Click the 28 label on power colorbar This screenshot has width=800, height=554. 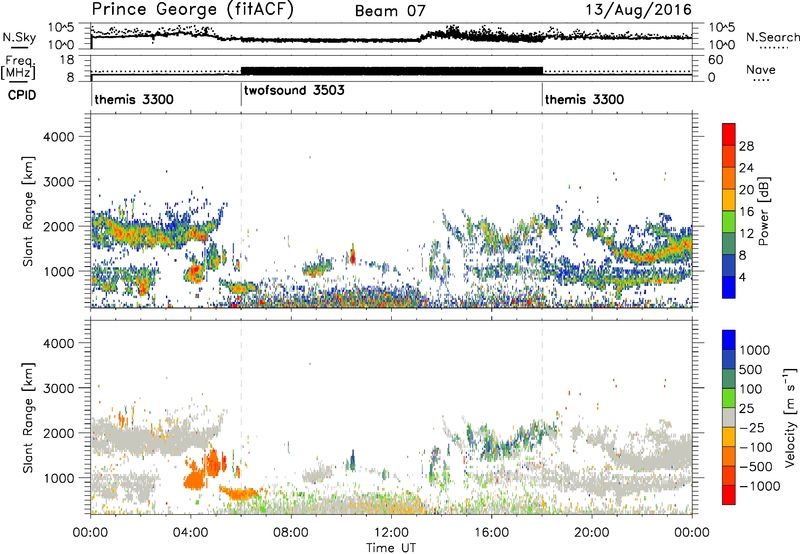click(746, 146)
